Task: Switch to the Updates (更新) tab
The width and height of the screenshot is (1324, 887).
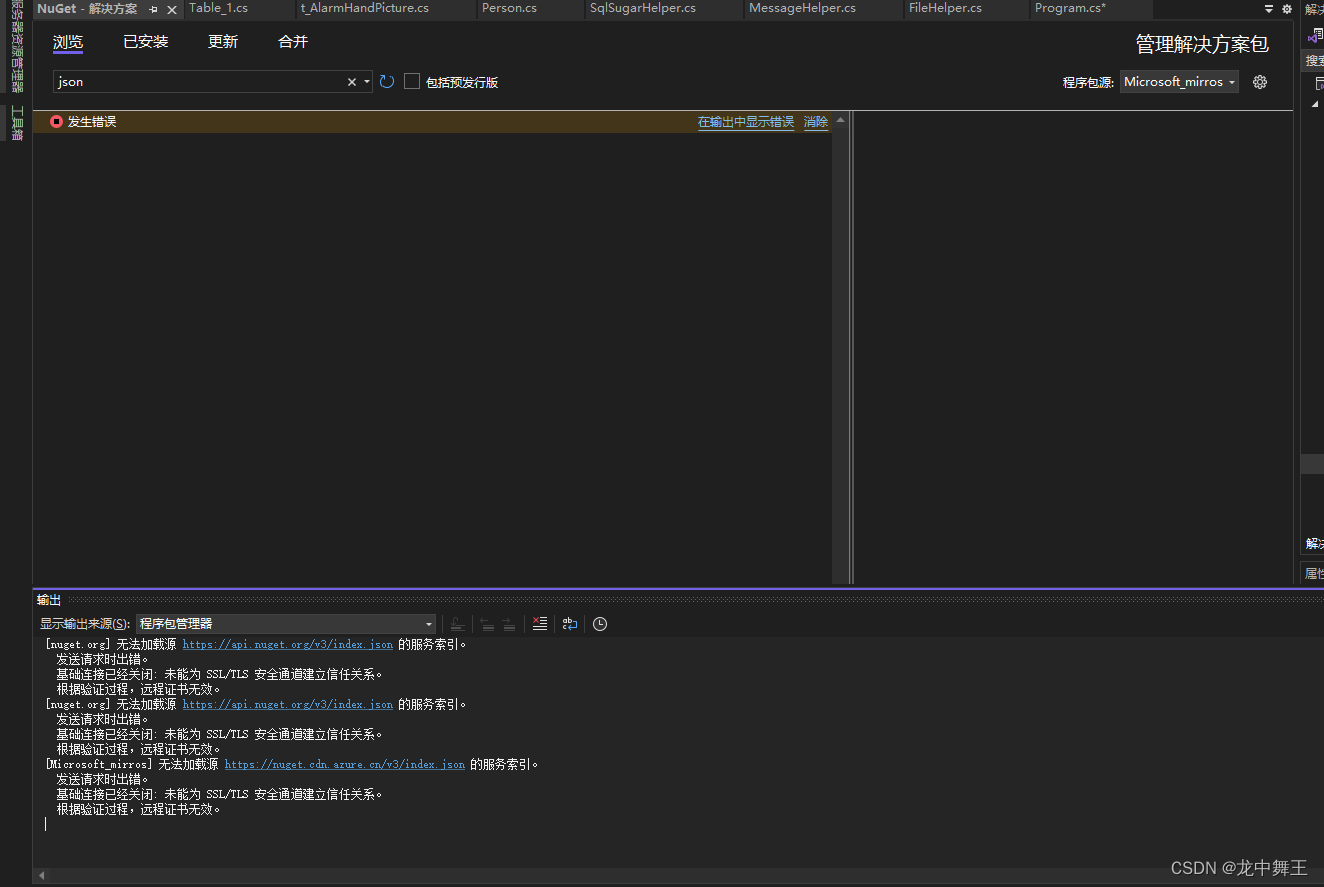Action: click(223, 42)
